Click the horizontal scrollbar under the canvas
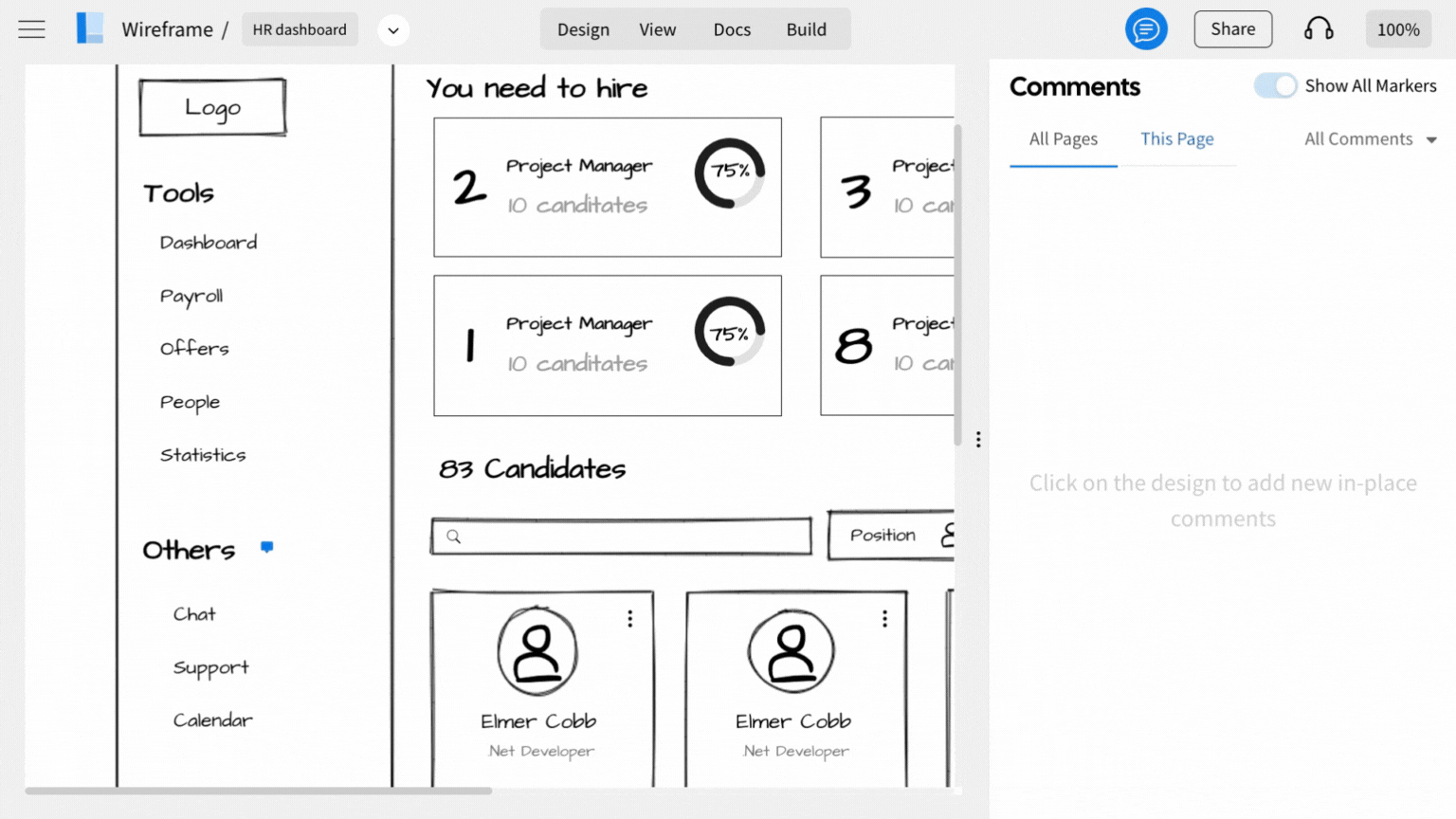 [258, 791]
